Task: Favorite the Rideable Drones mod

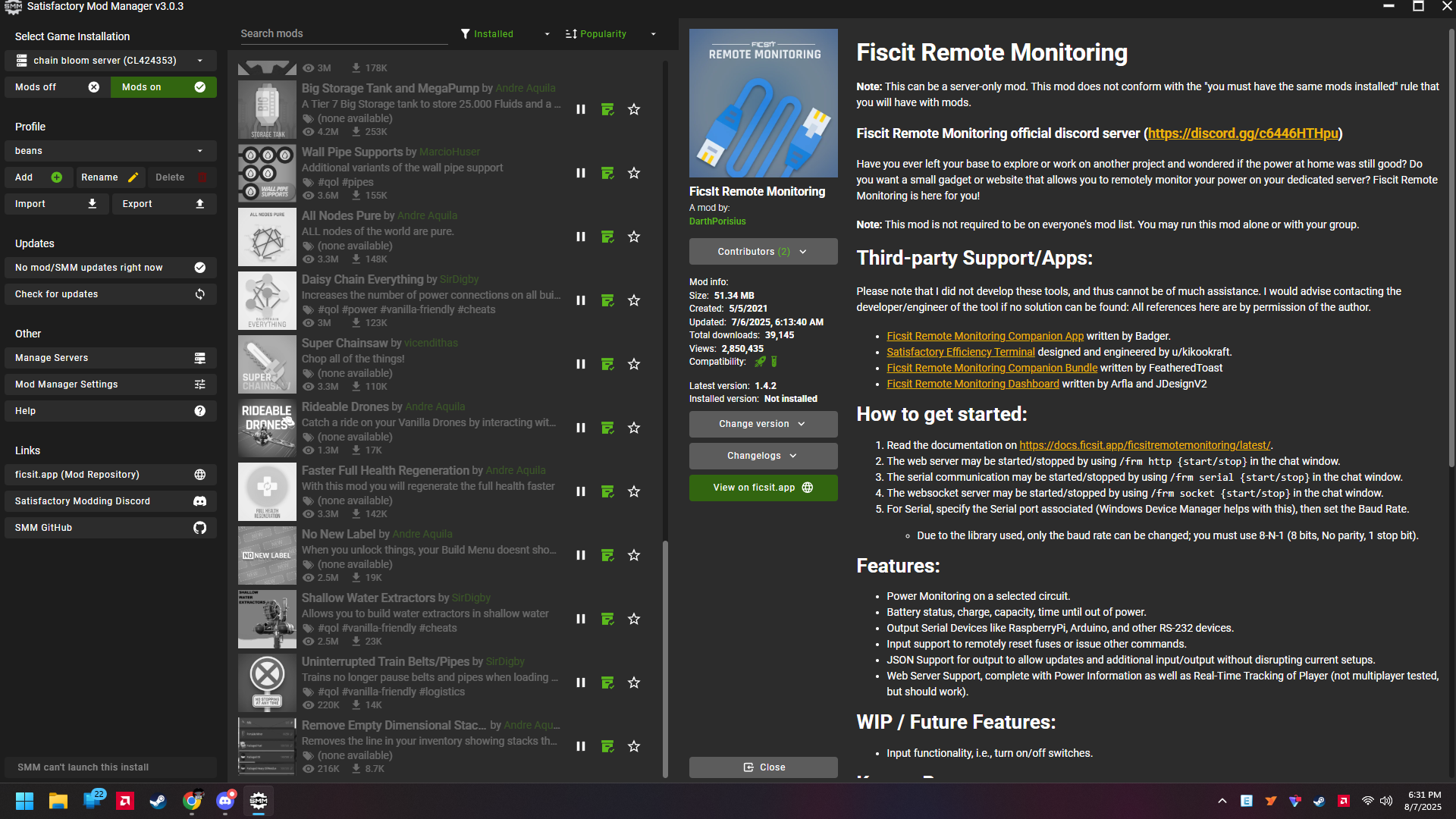Action: click(x=634, y=428)
